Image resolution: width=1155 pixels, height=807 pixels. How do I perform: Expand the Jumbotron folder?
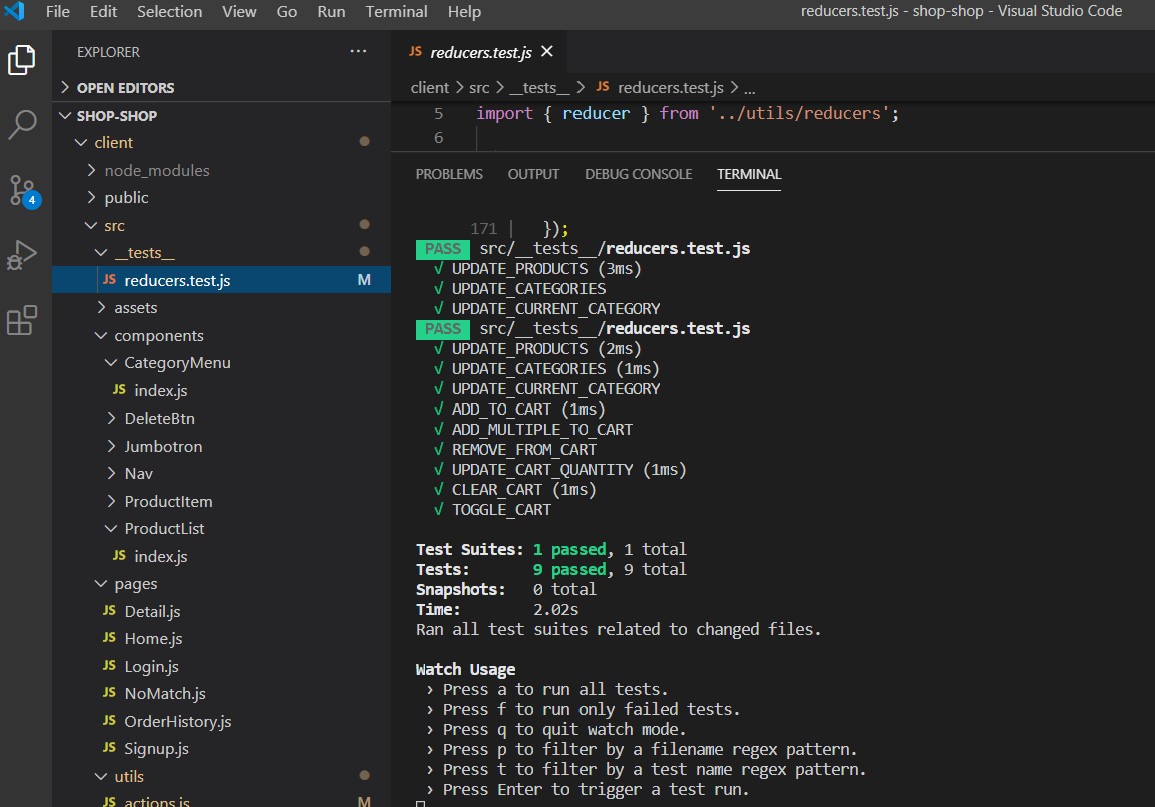coord(111,446)
